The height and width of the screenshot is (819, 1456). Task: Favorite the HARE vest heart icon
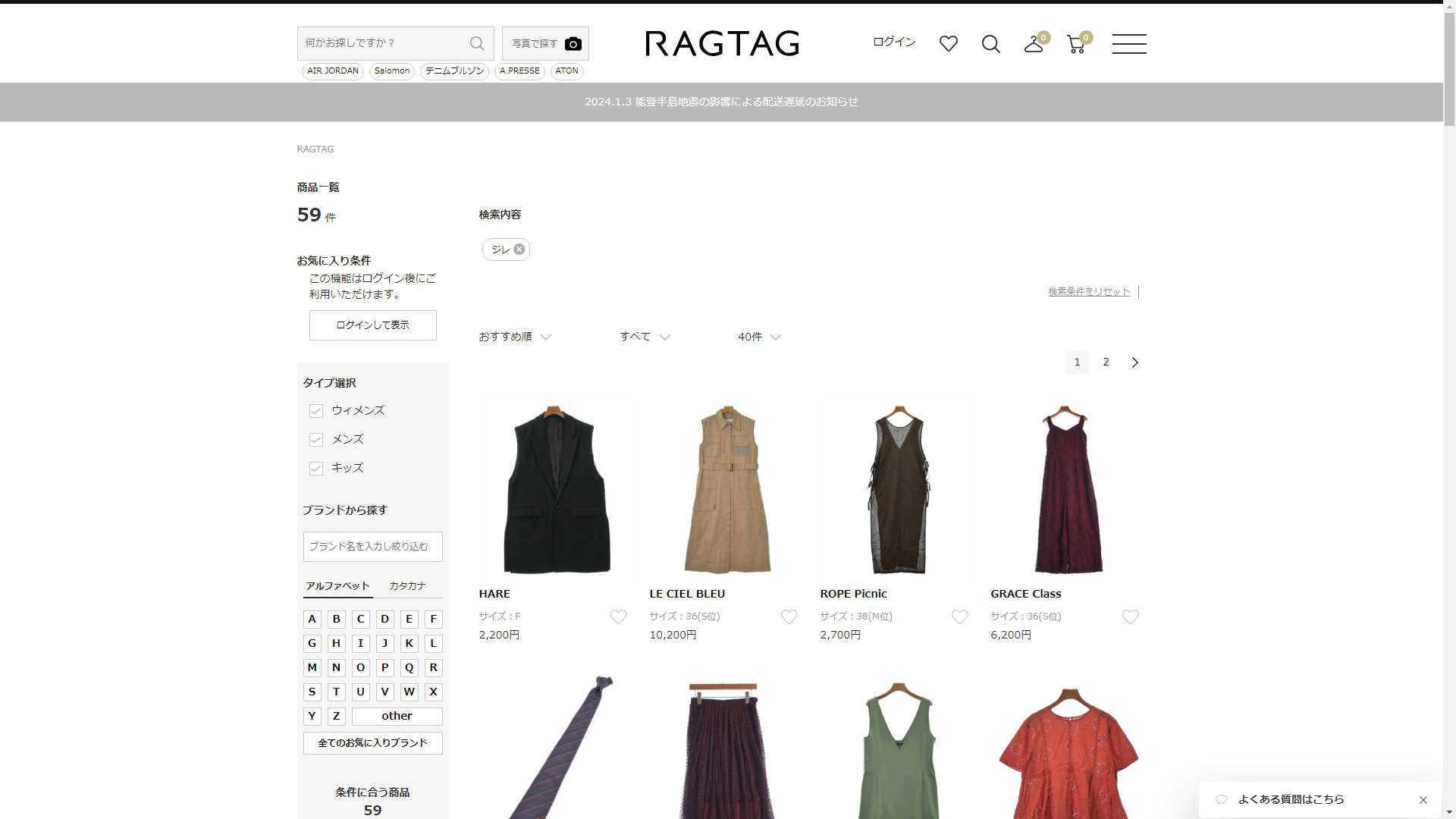click(x=618, y=617)
